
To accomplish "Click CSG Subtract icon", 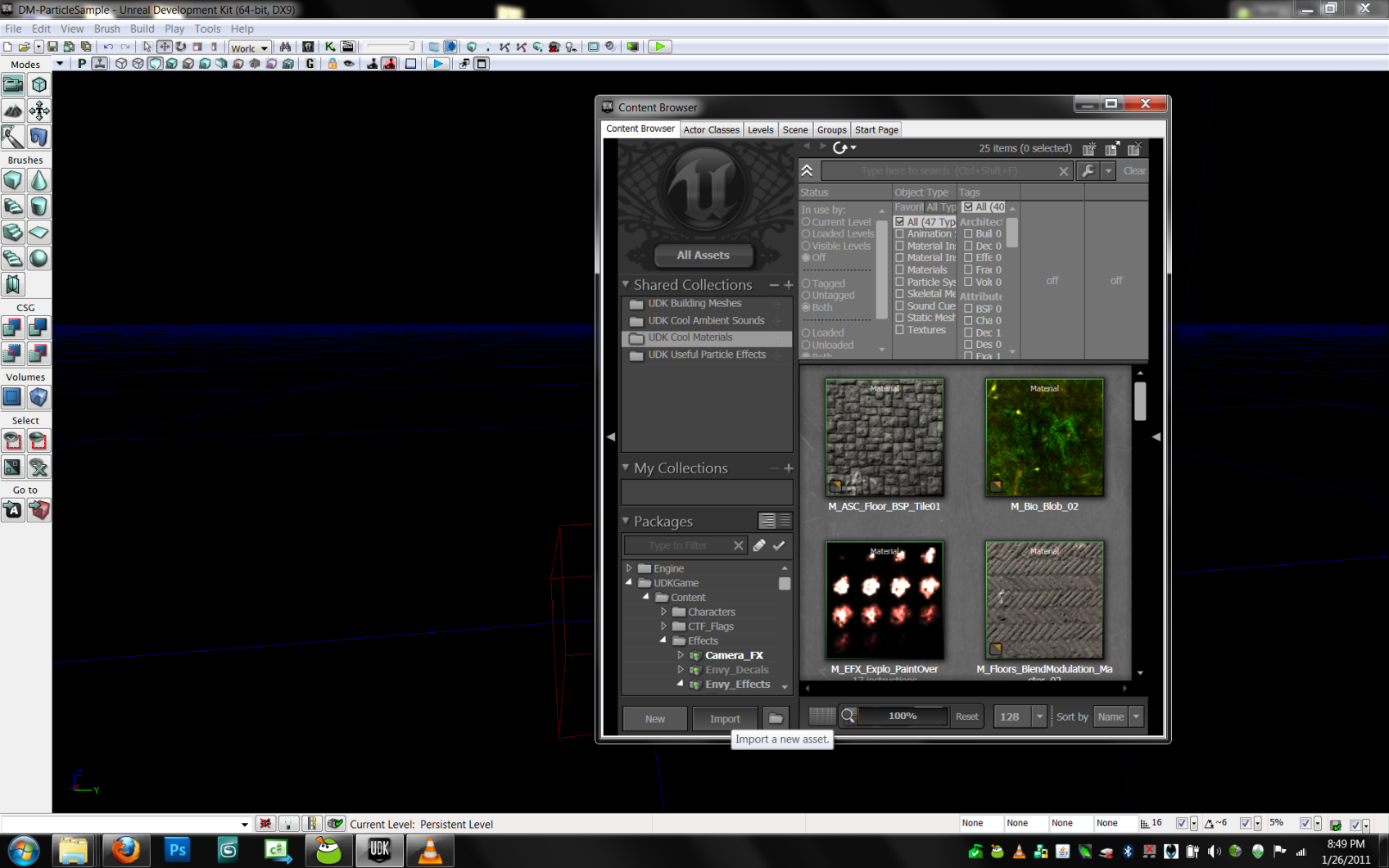I will coord(38,328).
